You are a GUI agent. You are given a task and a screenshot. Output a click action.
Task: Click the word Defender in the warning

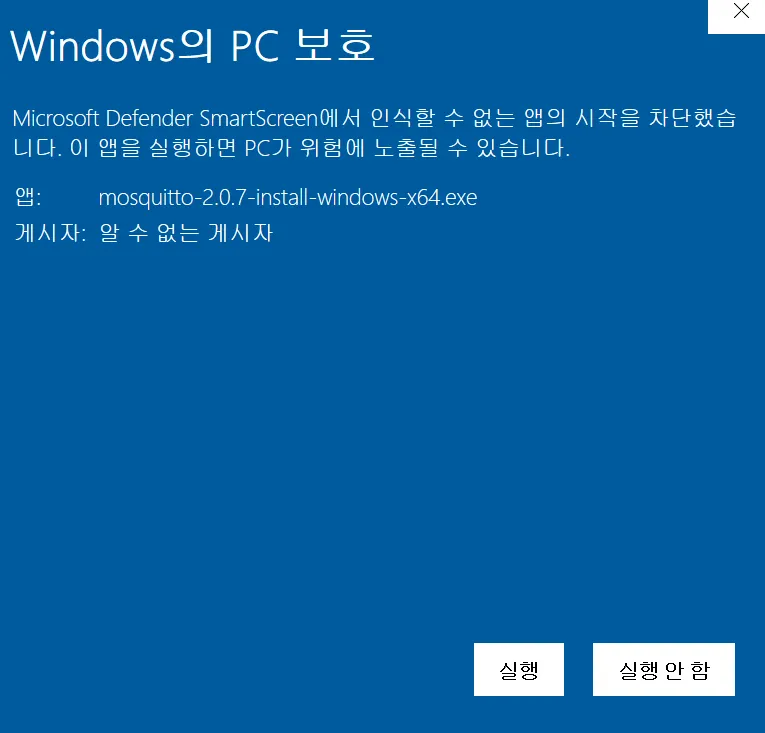coord(149,119)
